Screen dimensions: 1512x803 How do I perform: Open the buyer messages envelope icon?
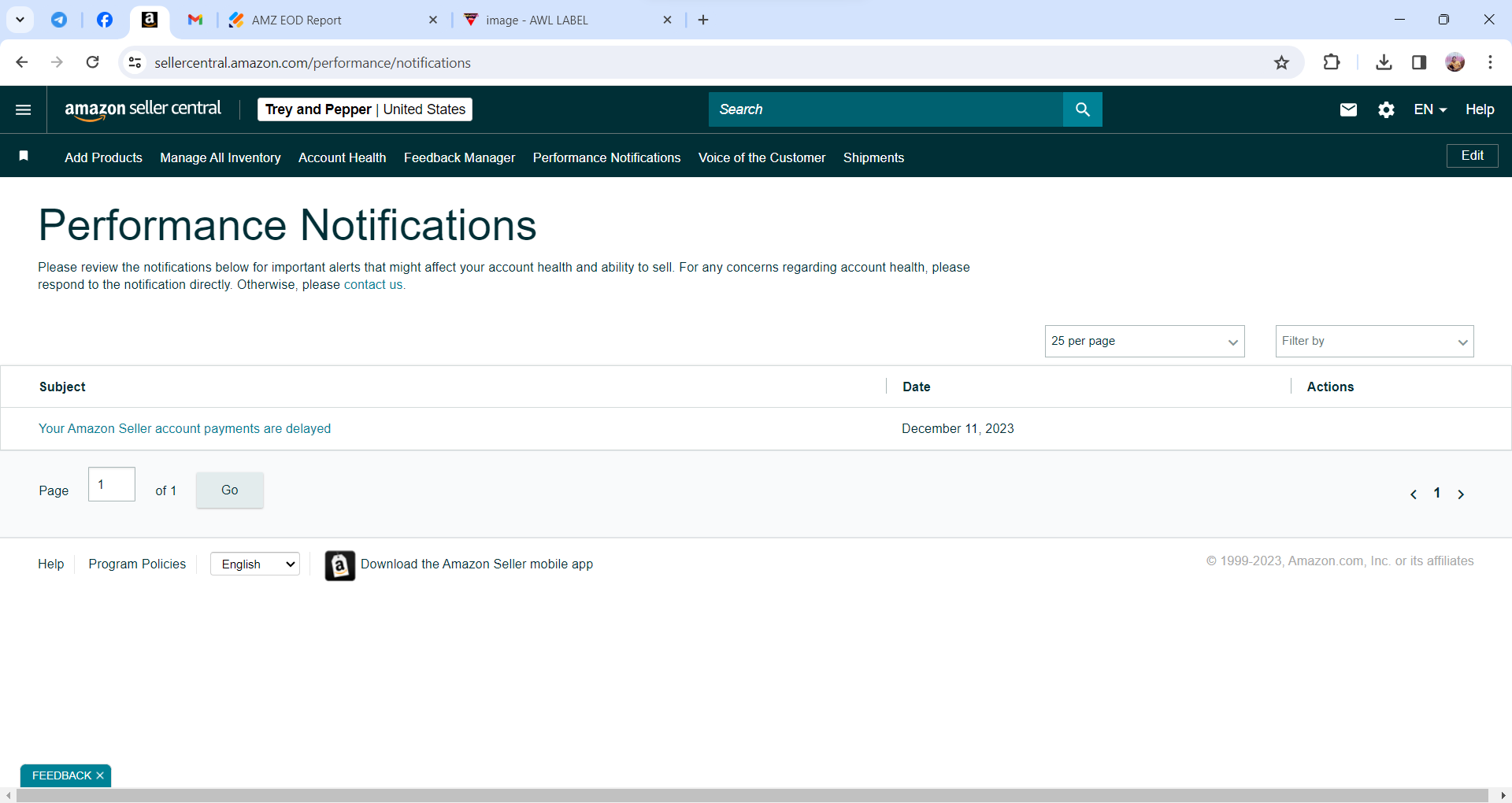(x=1348, y=109)
